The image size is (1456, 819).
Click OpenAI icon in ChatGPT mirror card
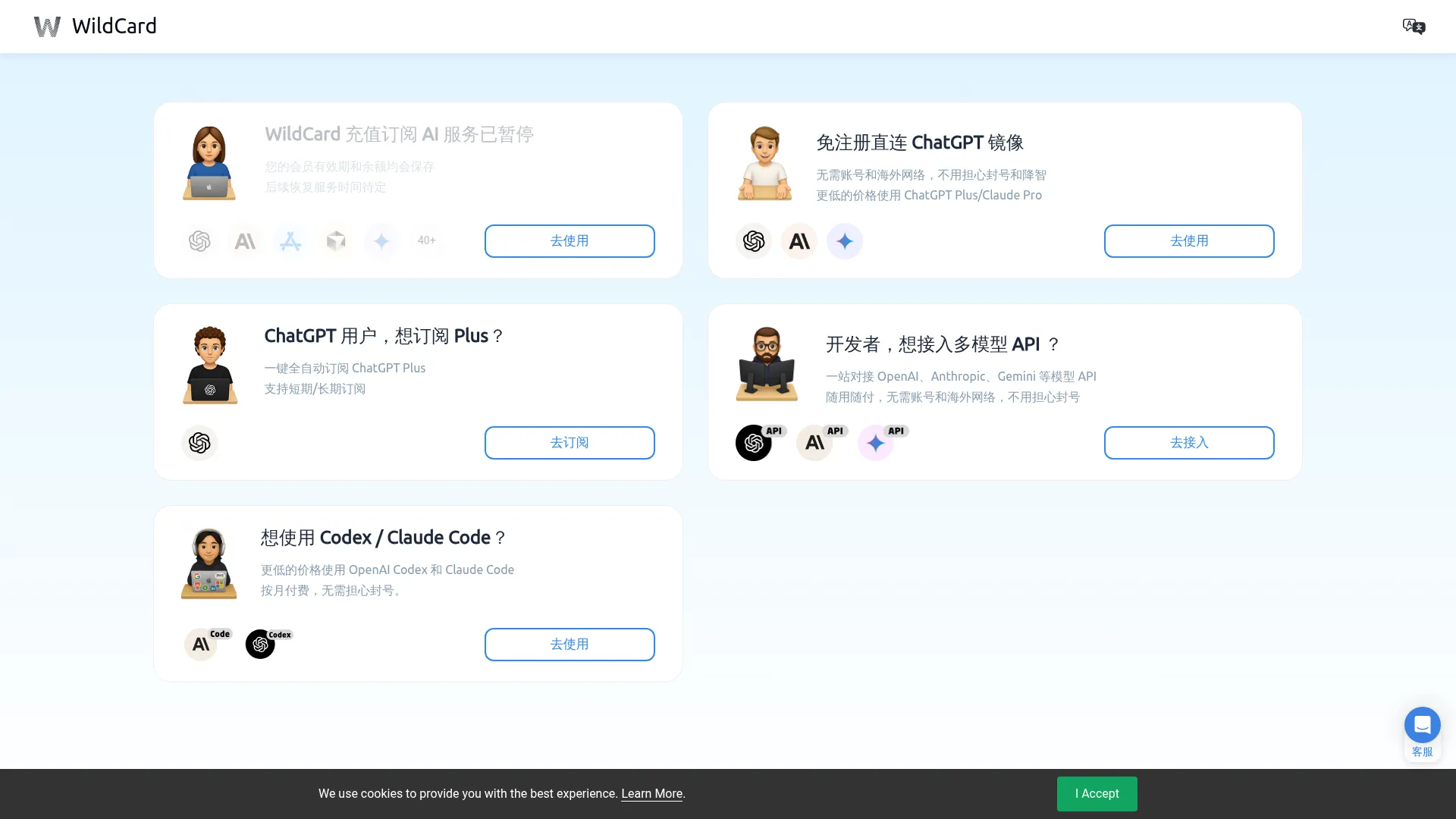click(x=753, y=241)
